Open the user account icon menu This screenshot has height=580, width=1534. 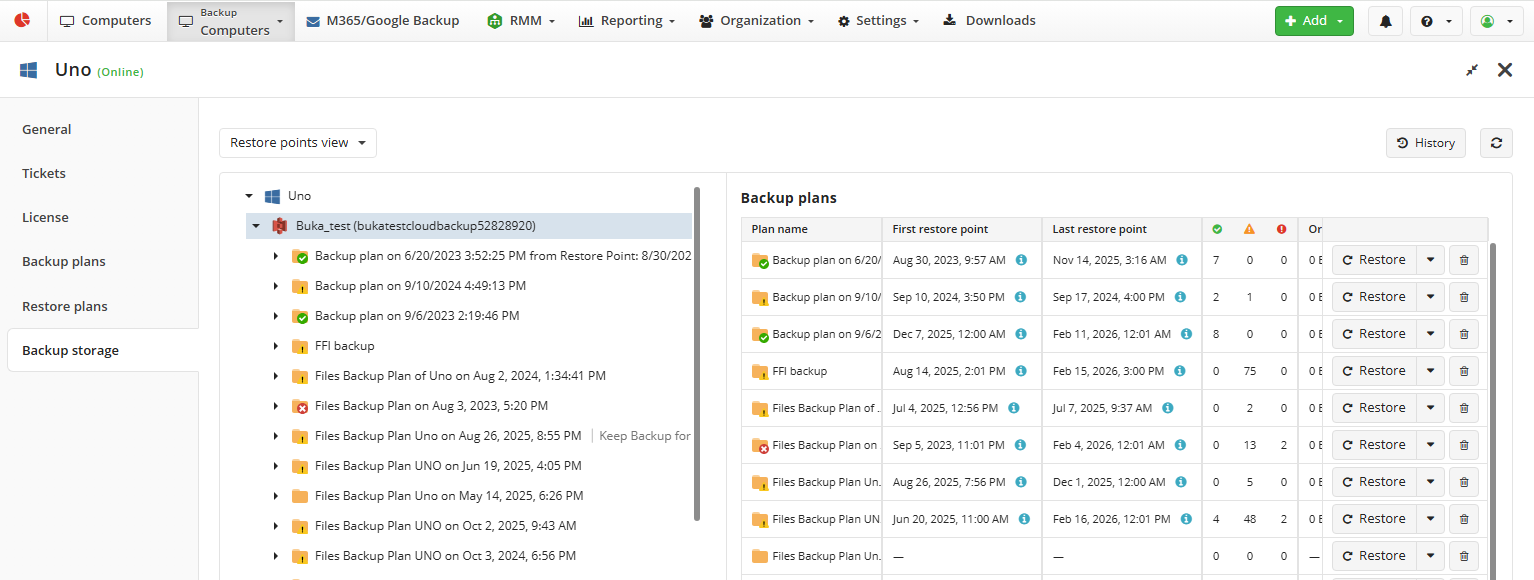1495,21
